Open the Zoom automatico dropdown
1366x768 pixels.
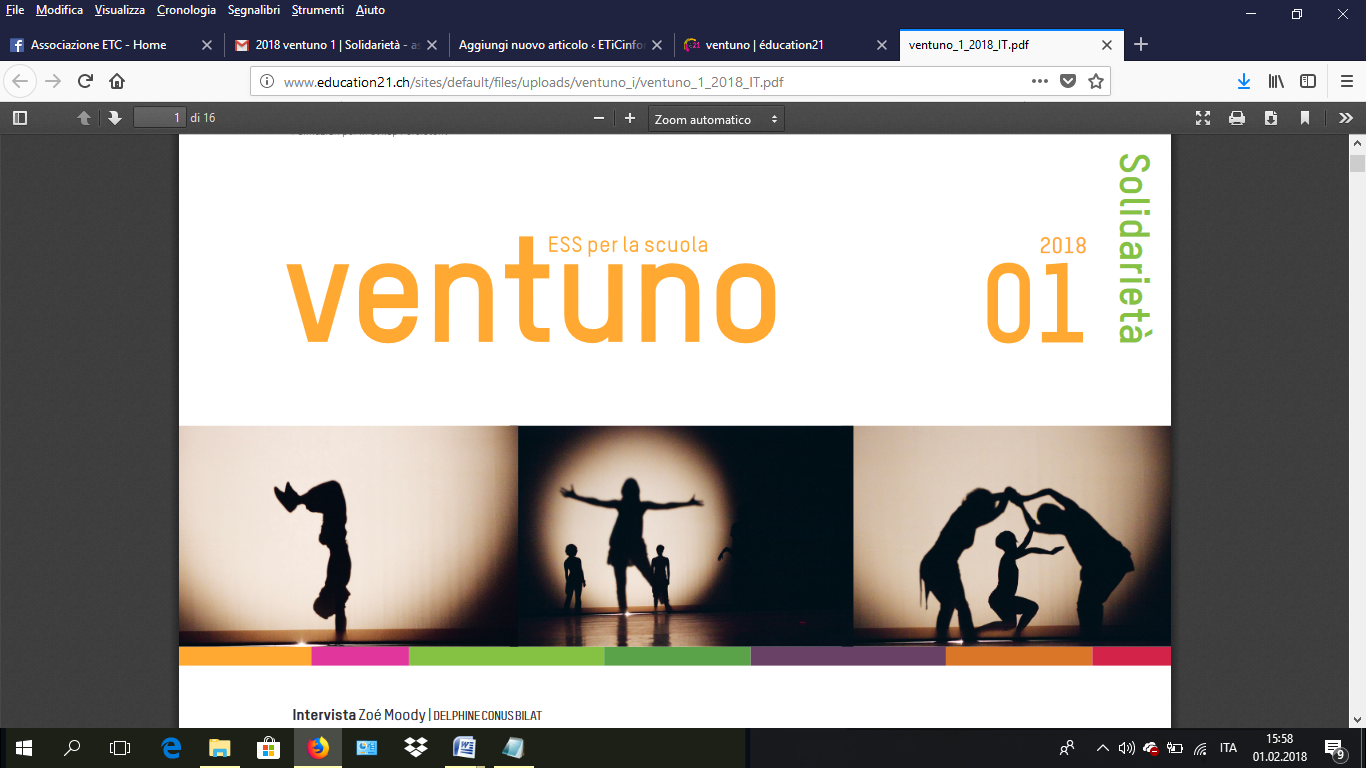(716, 119)
